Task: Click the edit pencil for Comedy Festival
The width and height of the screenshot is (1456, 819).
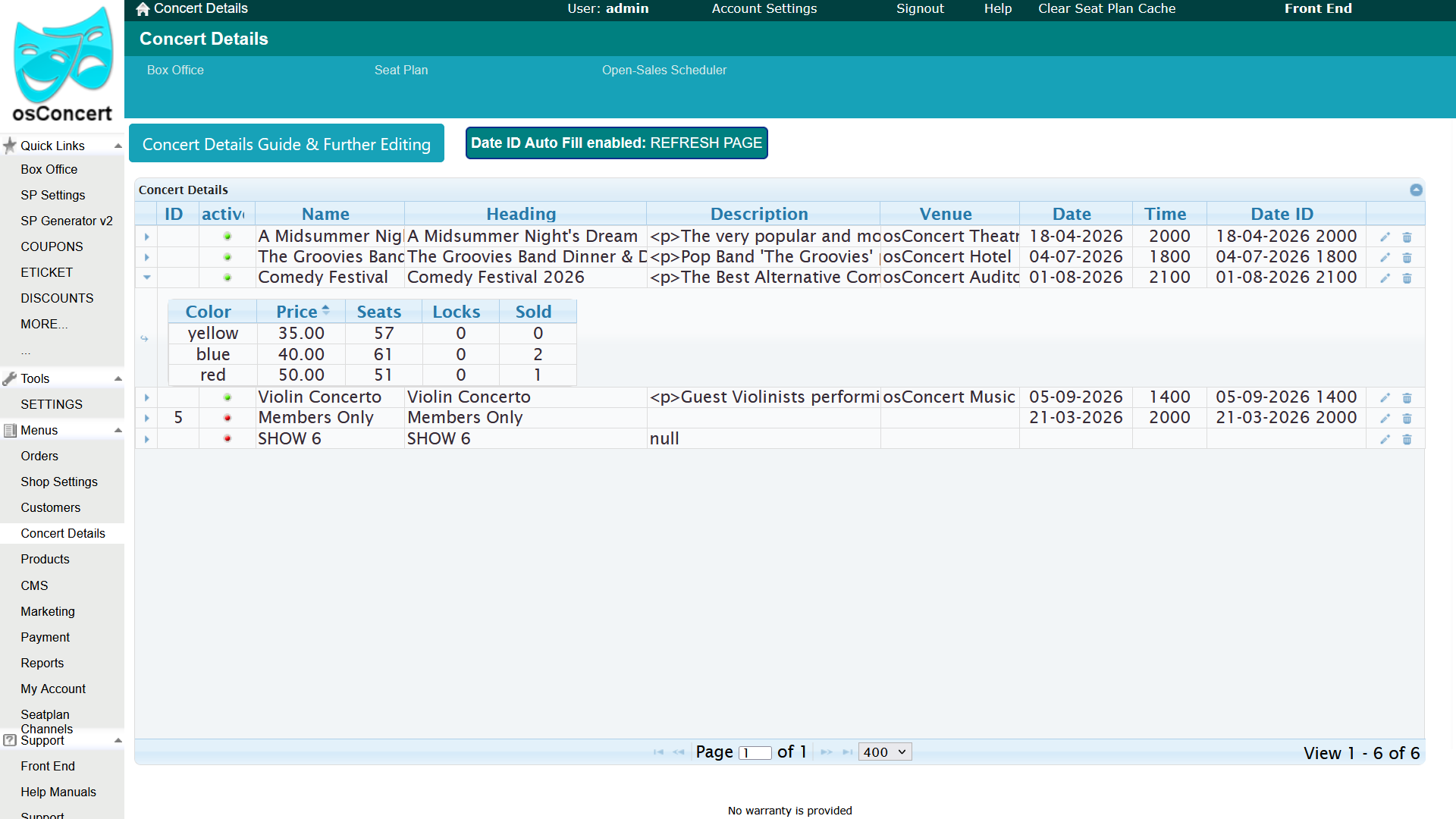Action: pos(1385,278)
